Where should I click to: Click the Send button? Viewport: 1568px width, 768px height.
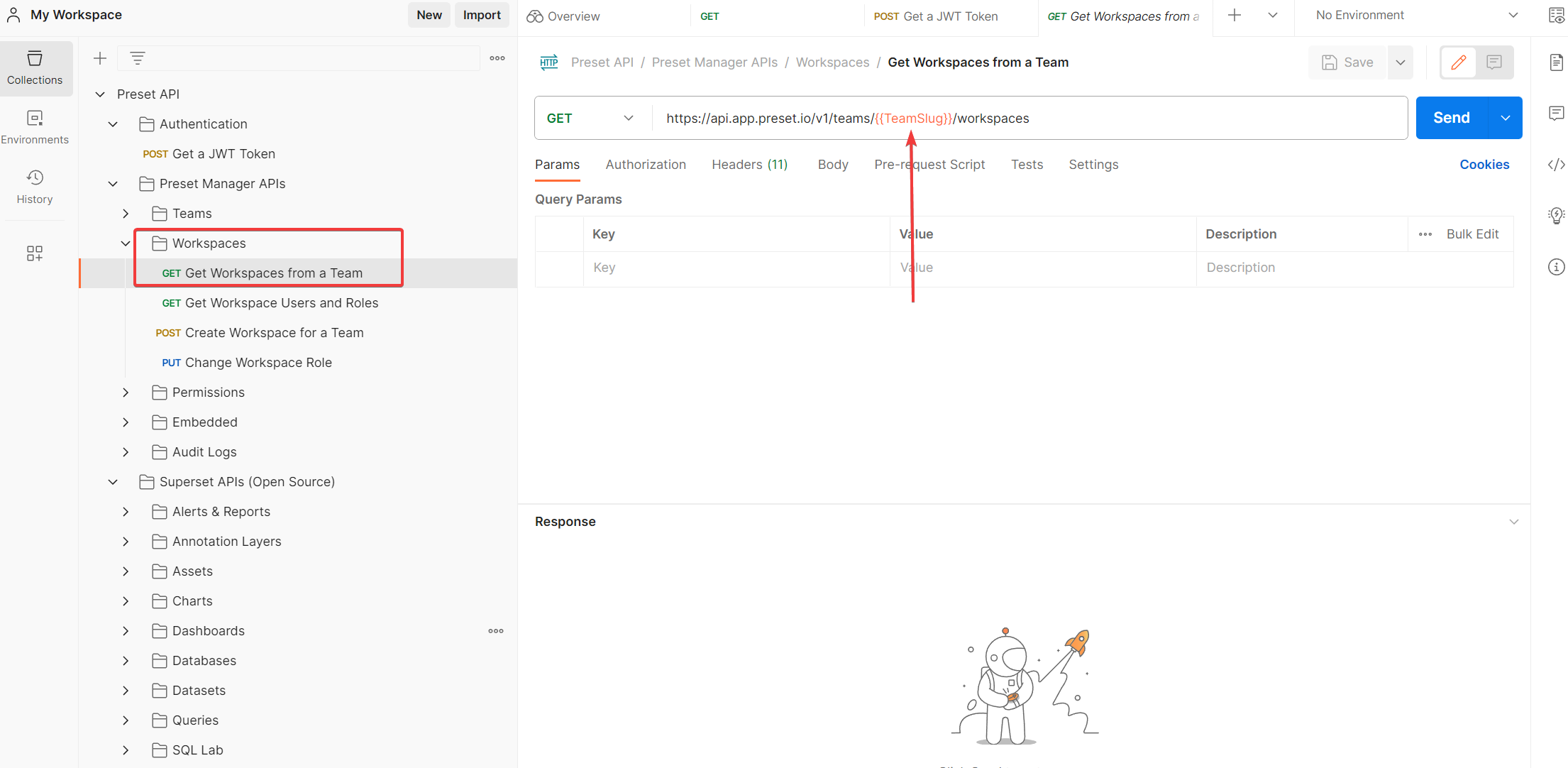coord(1450,117)
